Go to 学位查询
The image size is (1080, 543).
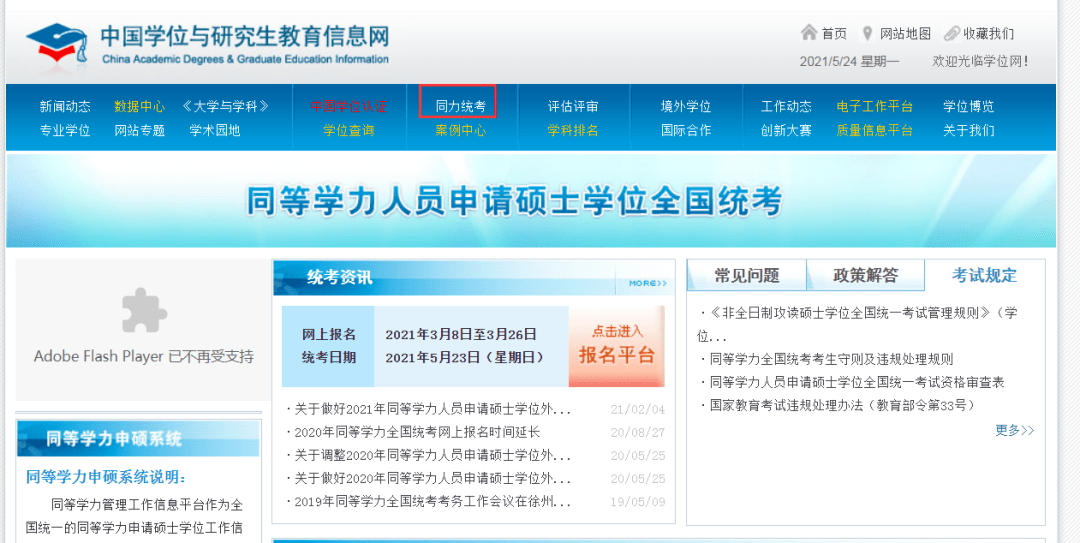349,130
